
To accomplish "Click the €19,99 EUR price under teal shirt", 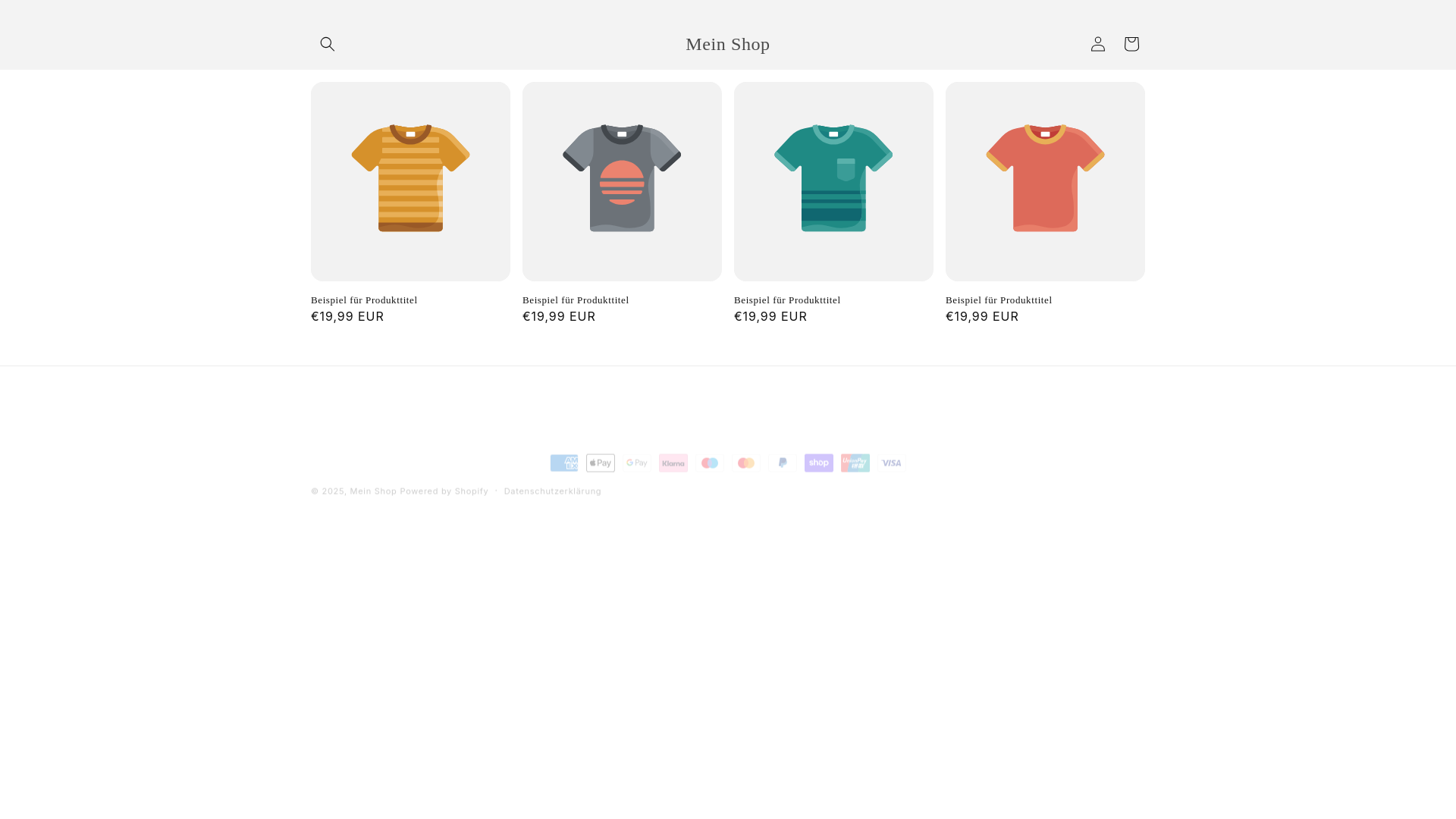I will (x=770, y=317).
